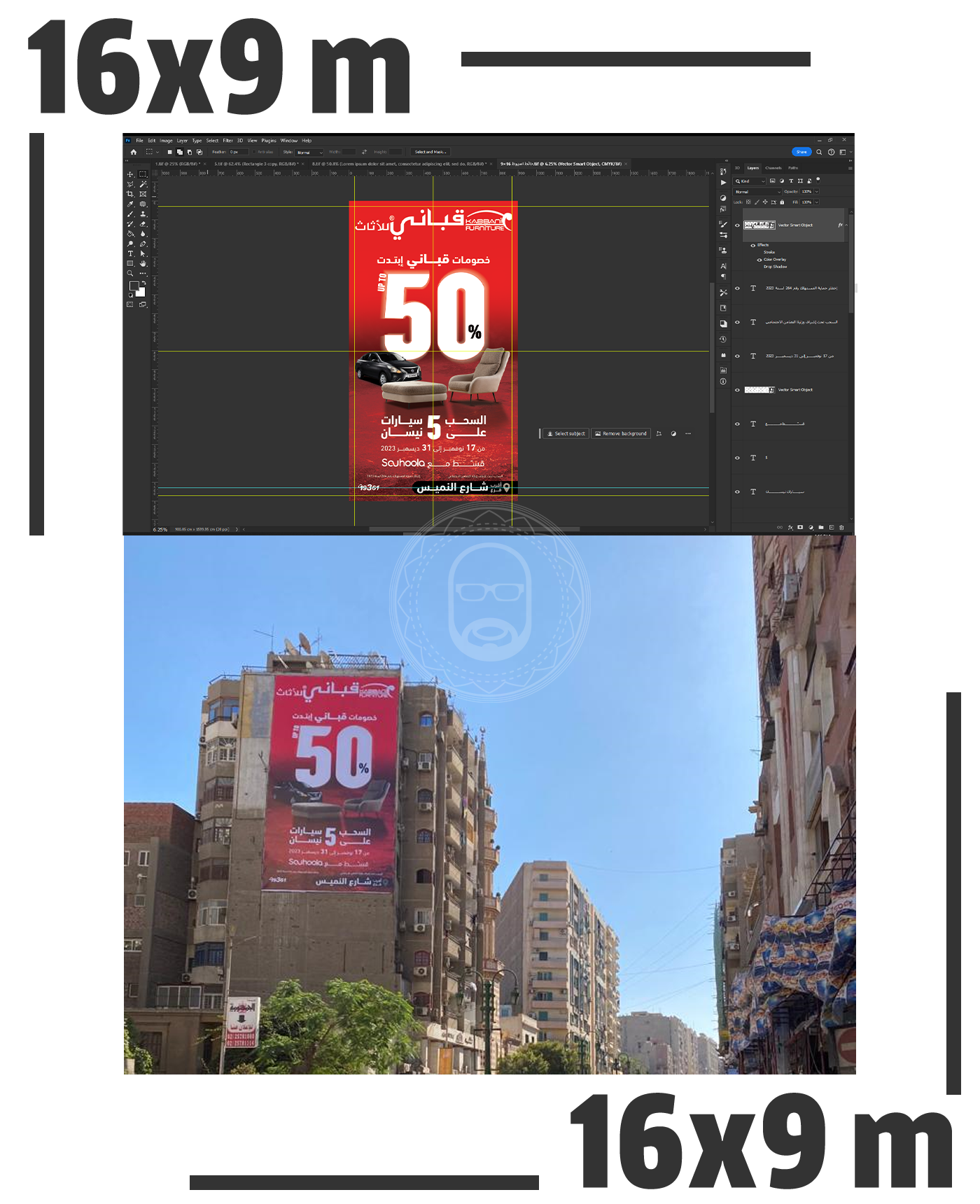Screen dimensions: 980x1204
Task: Switch to the Channels tab
Action: pyautogui.click(x=773, y=168)
